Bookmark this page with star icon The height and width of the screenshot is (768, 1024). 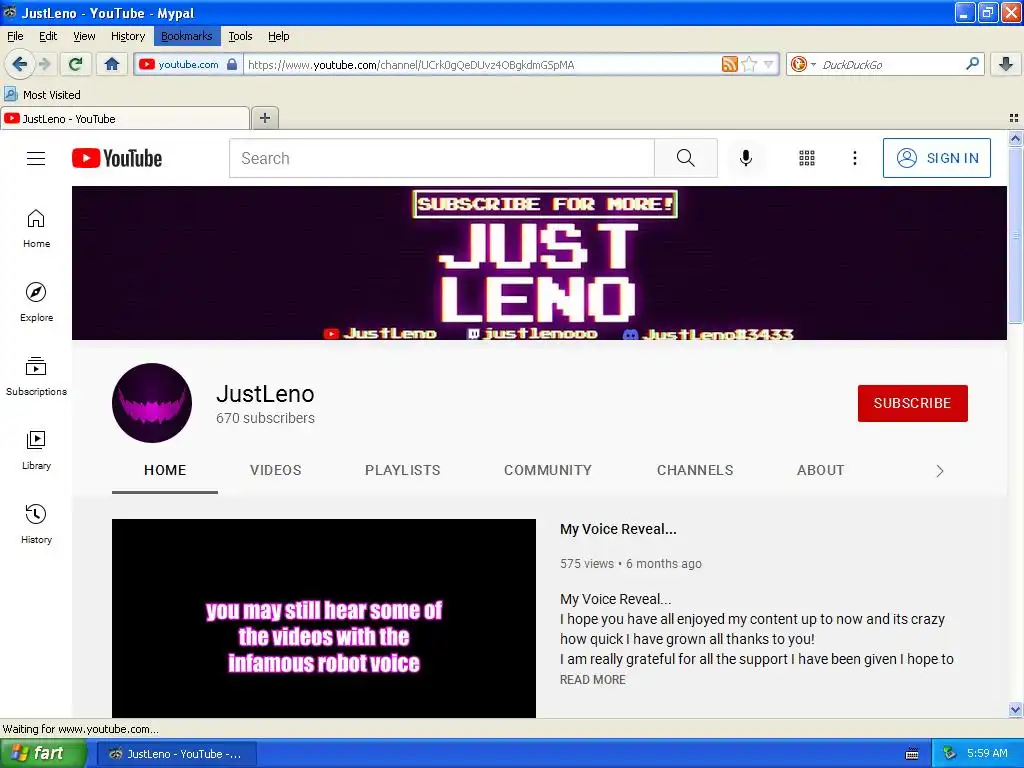click(749, 64)
